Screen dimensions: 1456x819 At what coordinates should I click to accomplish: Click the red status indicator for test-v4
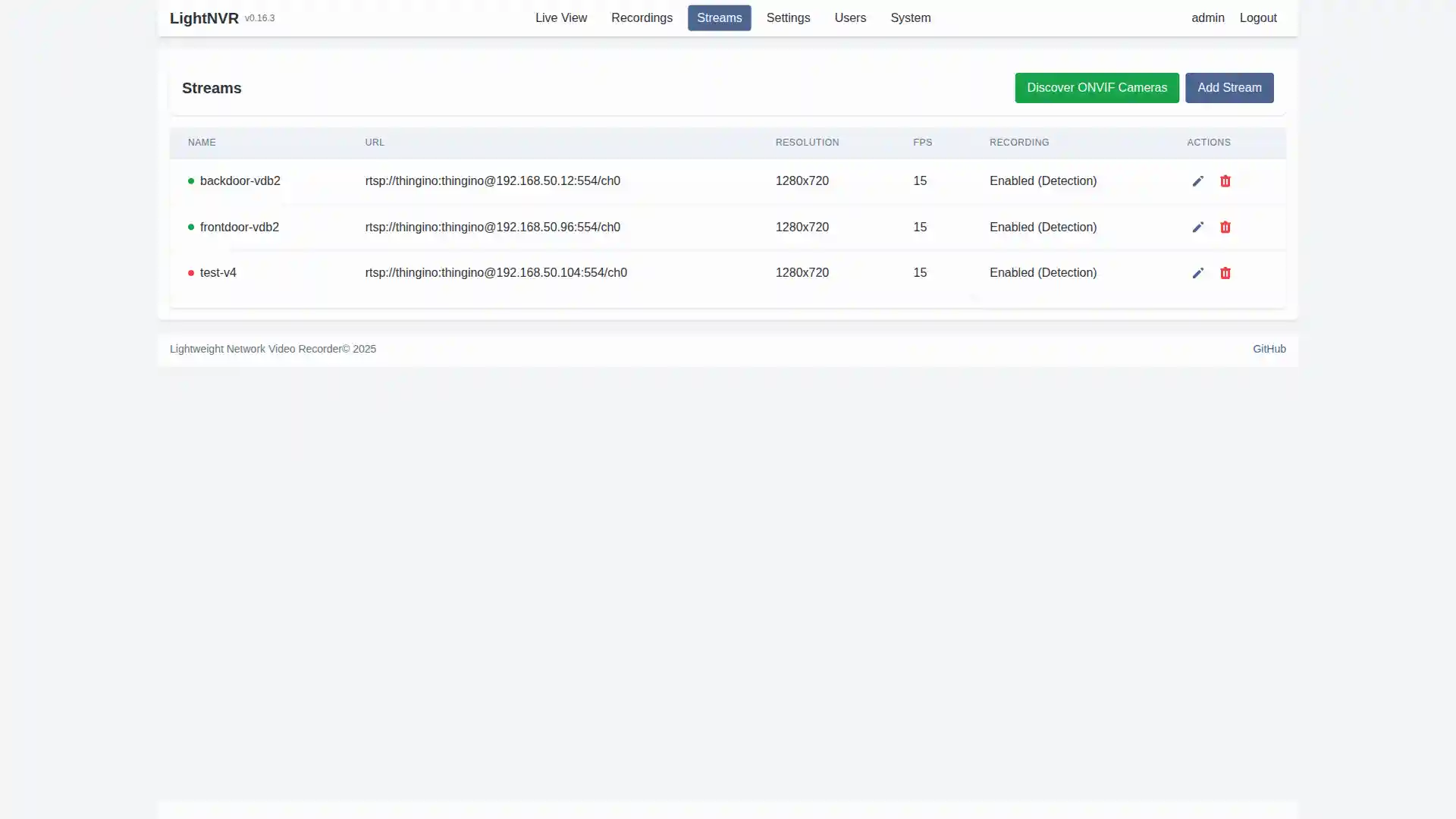coord(190,273)
